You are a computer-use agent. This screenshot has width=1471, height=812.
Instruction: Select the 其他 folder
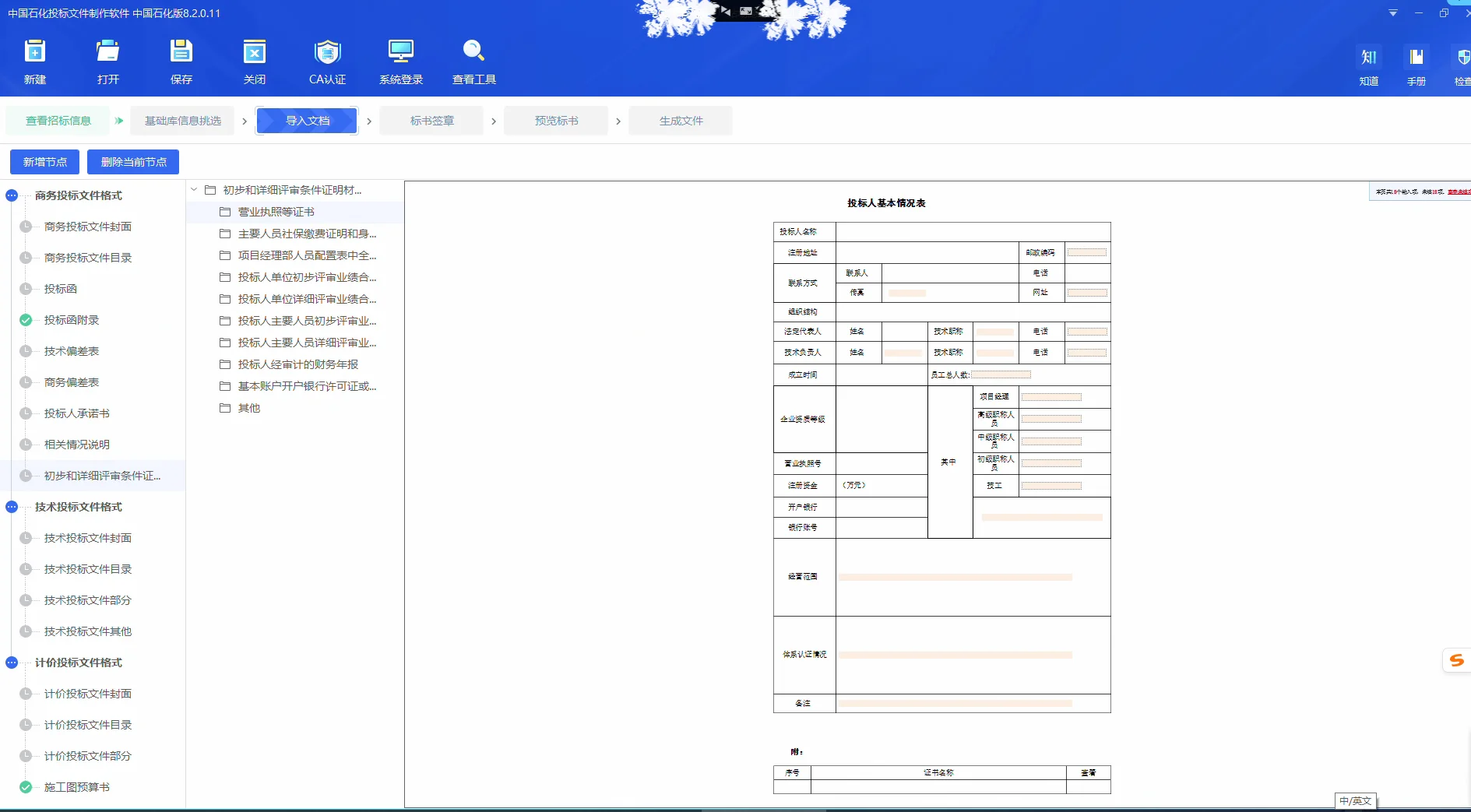249,408
